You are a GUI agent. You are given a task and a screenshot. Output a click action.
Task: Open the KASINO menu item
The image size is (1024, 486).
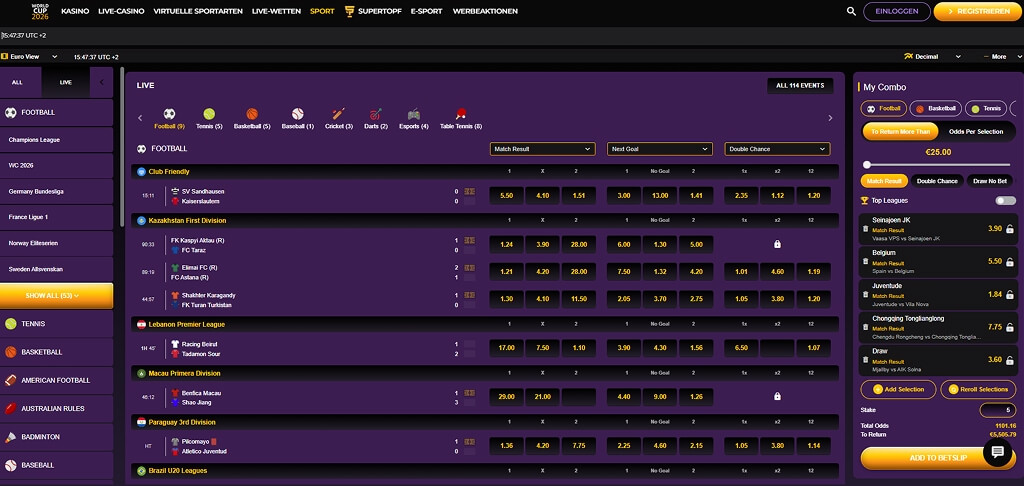tap(75, 11)
